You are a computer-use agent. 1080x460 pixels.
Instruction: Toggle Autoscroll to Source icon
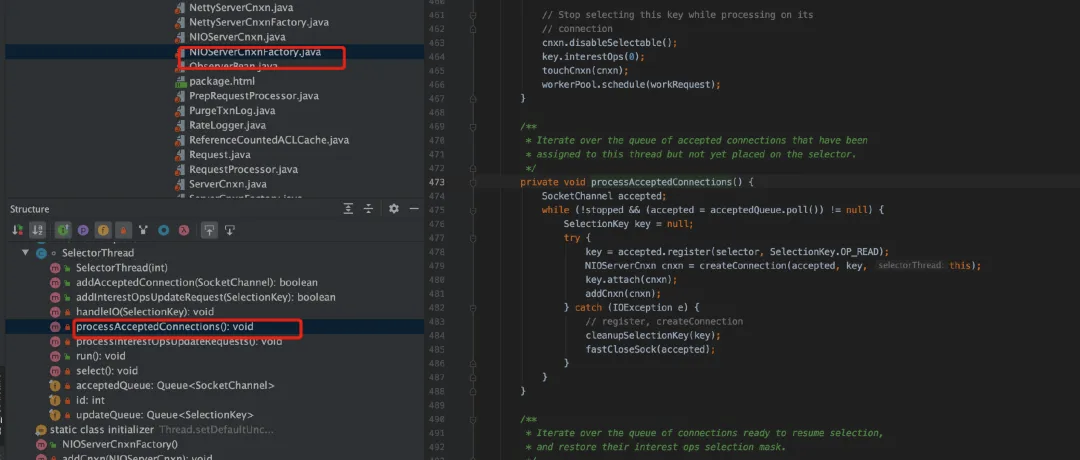pyautogui.click(x=209, y=230)
